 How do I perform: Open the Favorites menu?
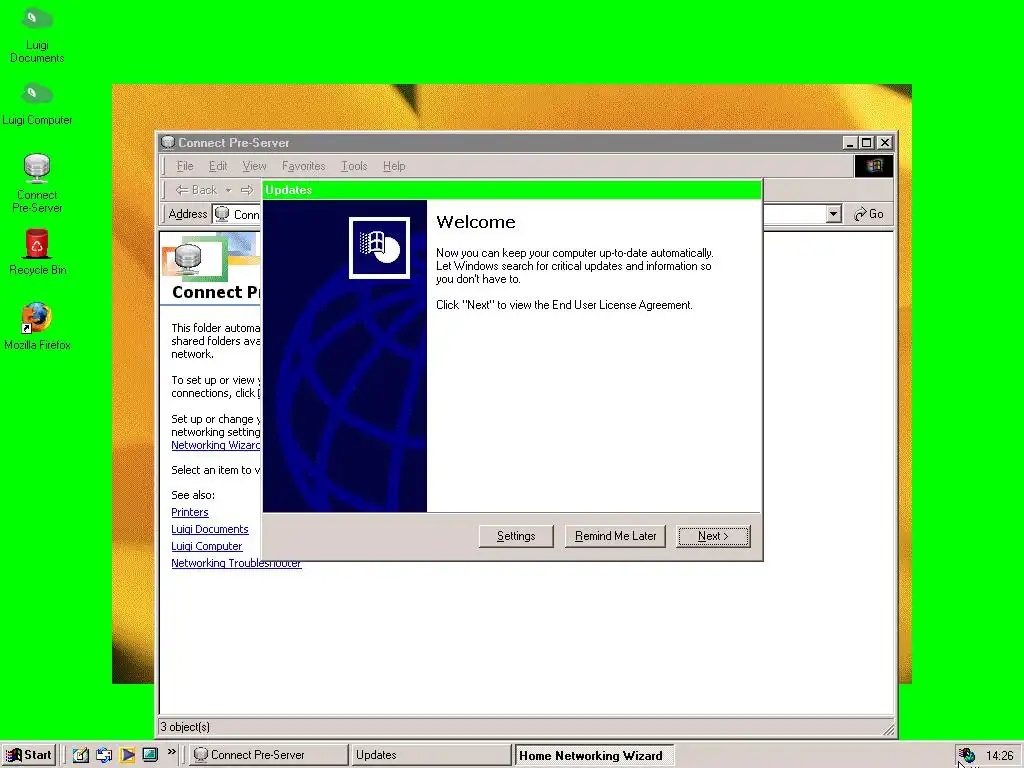pos(304,166)
